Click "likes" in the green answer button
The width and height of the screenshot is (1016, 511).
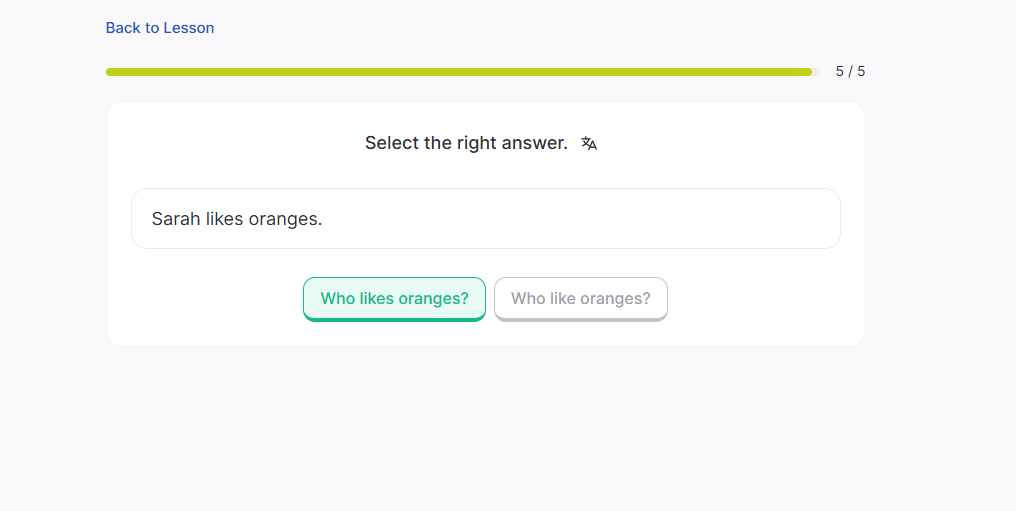coord(376,298)
